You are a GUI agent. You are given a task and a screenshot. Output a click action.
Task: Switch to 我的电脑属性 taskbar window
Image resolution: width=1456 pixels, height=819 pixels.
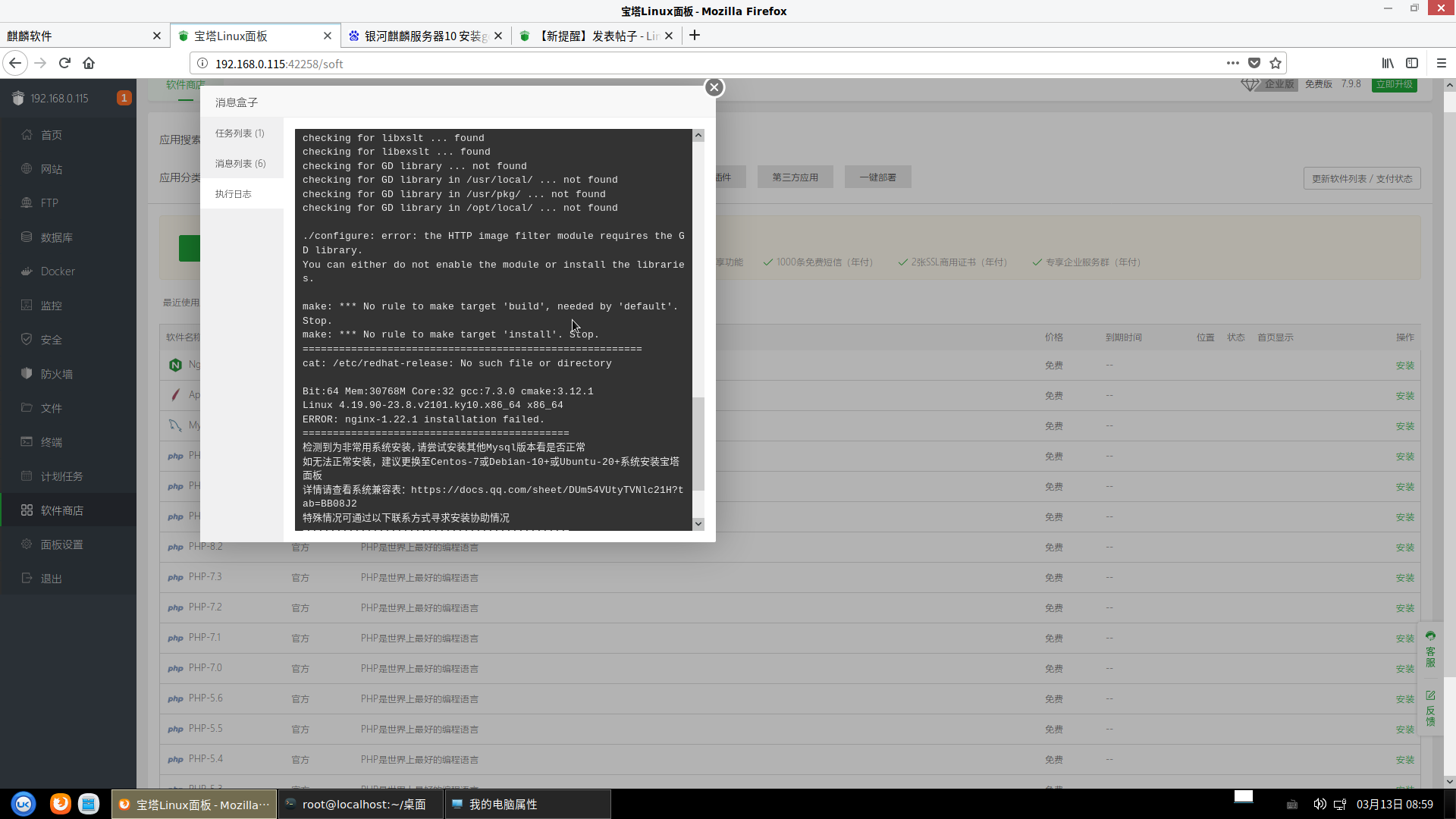pyautogui.click(x=527, y=804)
